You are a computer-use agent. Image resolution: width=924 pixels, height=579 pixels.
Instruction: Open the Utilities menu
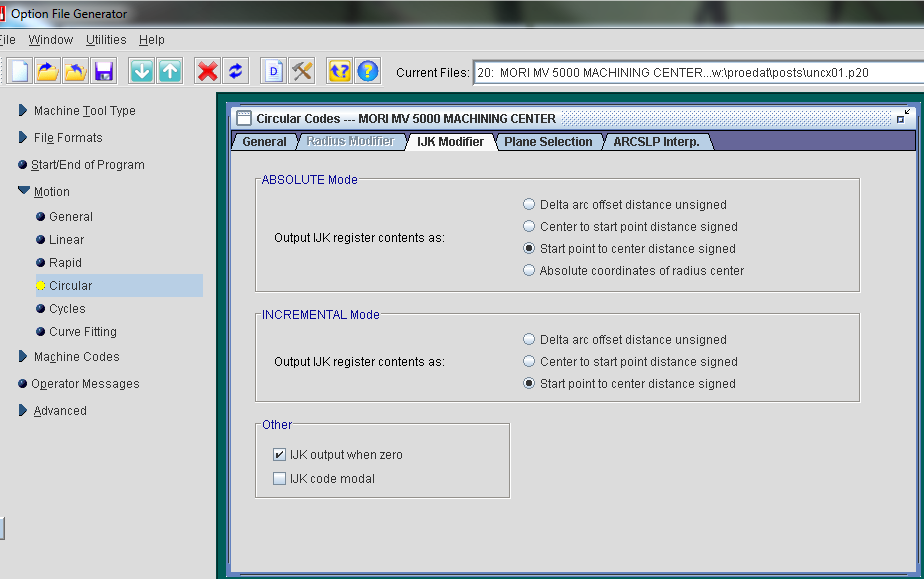[106, 39]
